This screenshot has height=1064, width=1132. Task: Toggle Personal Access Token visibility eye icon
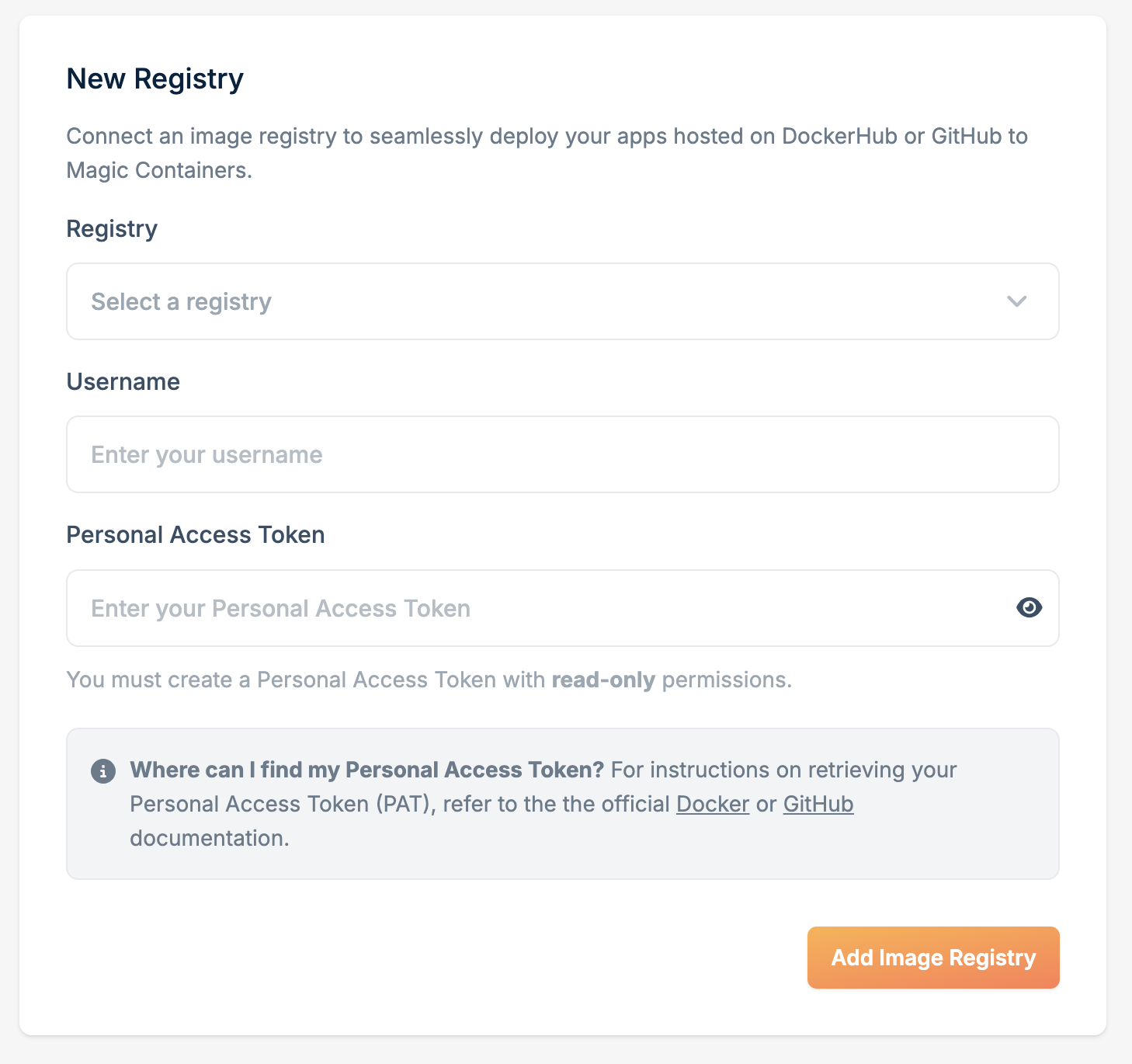coord(1029,607)
